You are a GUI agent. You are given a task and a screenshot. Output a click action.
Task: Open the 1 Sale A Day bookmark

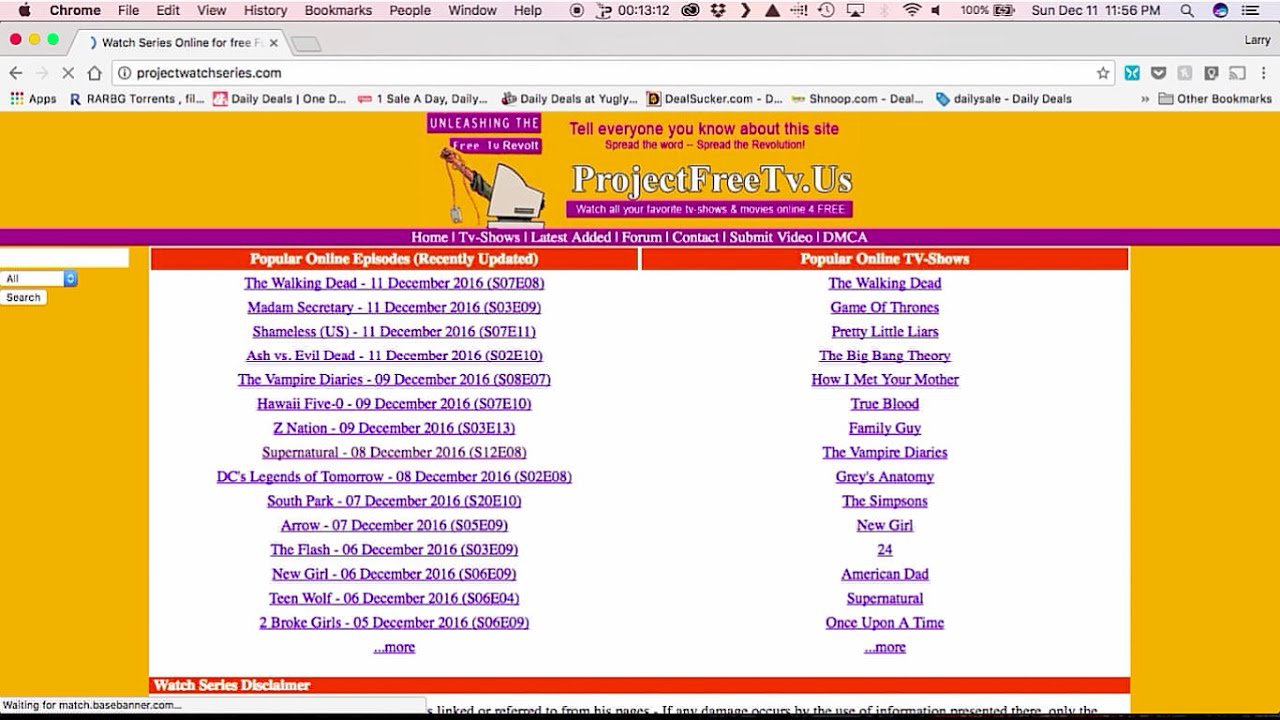(423, 99)
